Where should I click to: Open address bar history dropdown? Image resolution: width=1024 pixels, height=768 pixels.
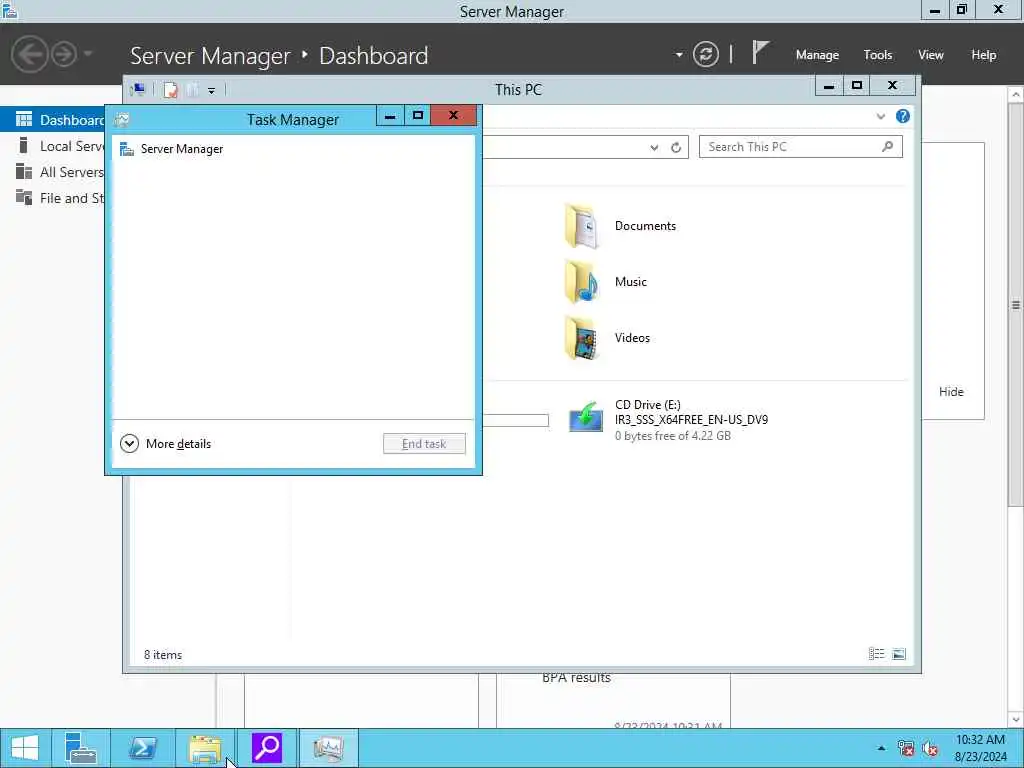coord(654,148)
